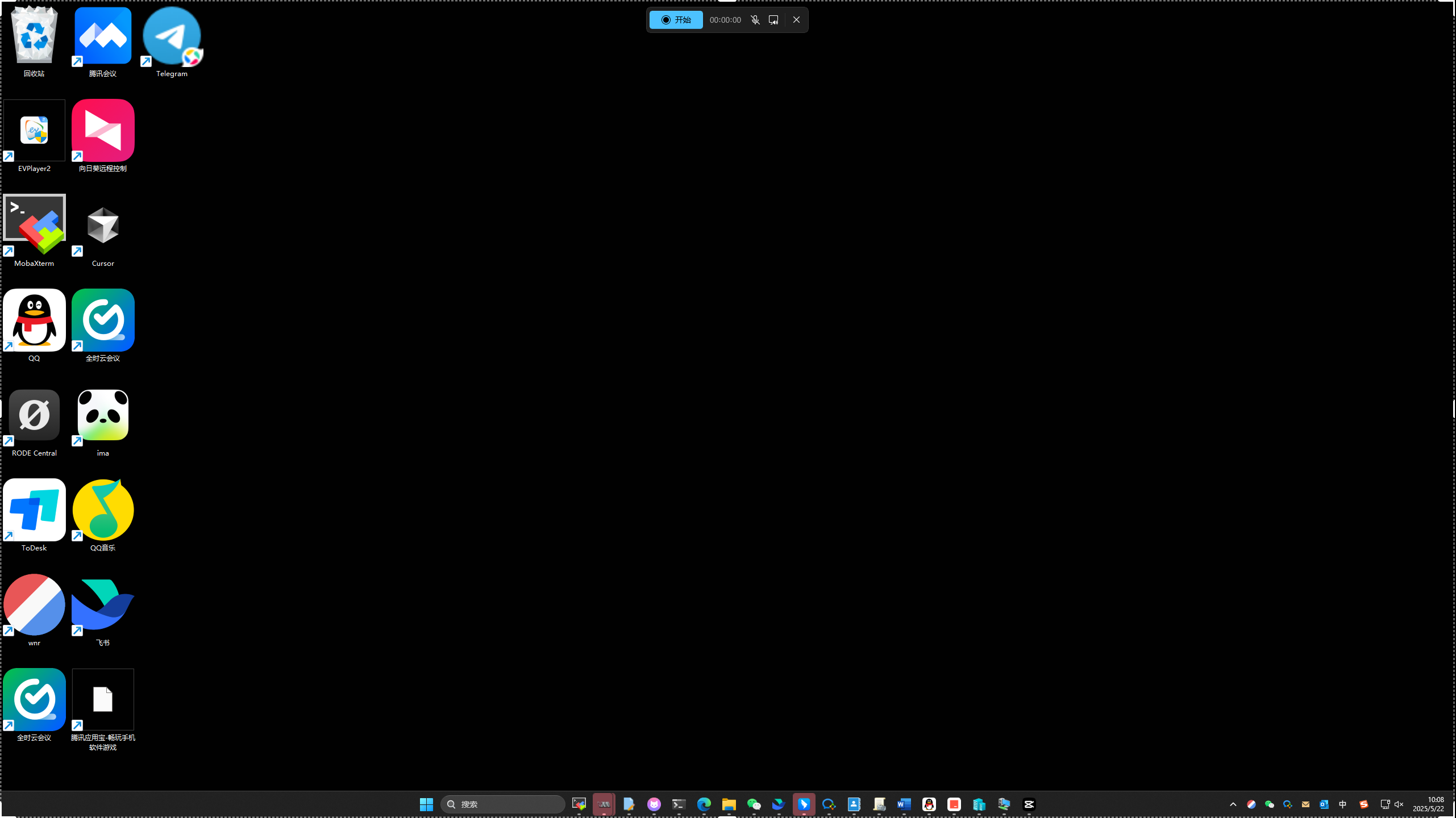Toggle system audio capture in recorder bar

pyautogui.click(x=773, y=20)
